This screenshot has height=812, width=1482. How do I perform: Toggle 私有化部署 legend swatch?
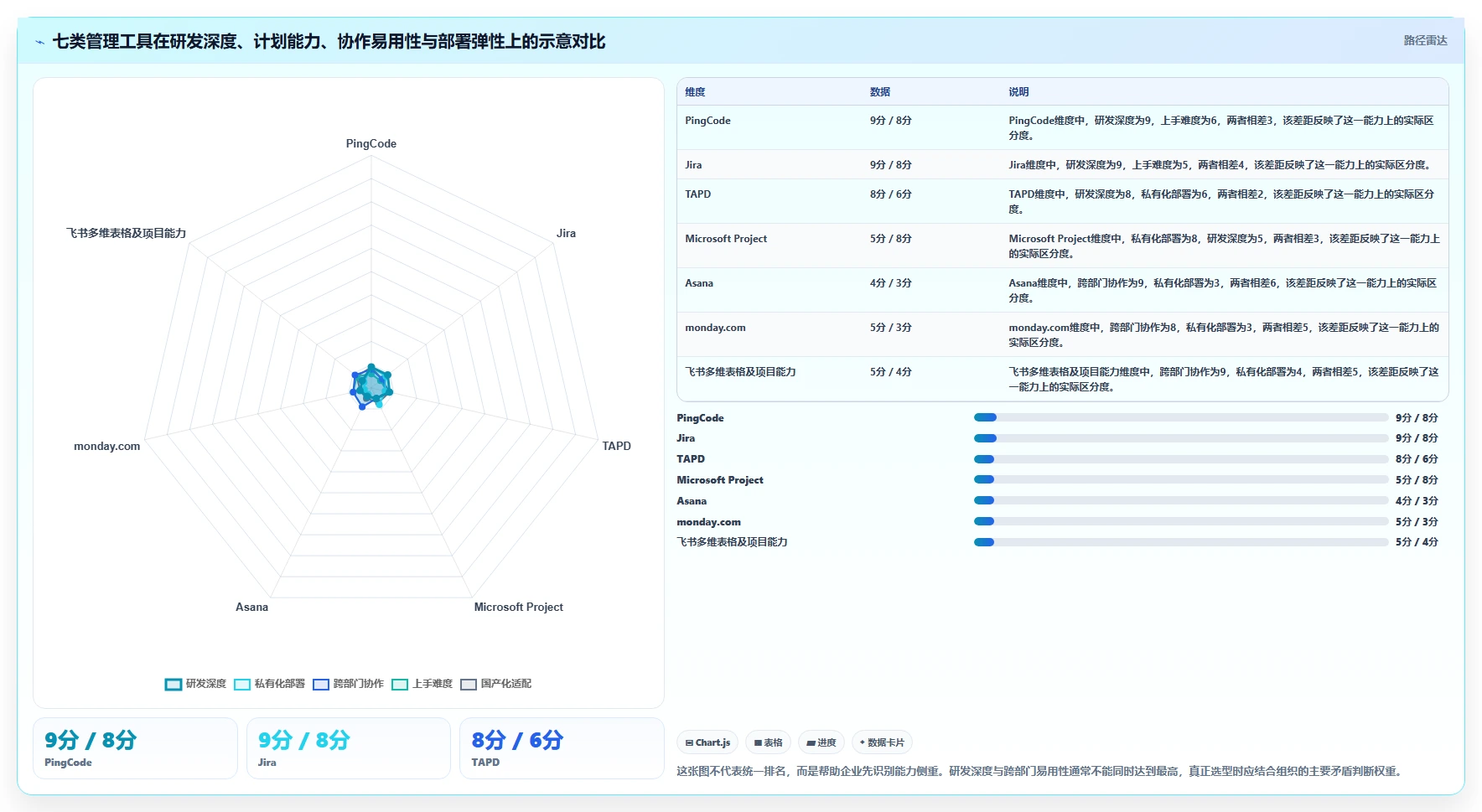[242, 684]
